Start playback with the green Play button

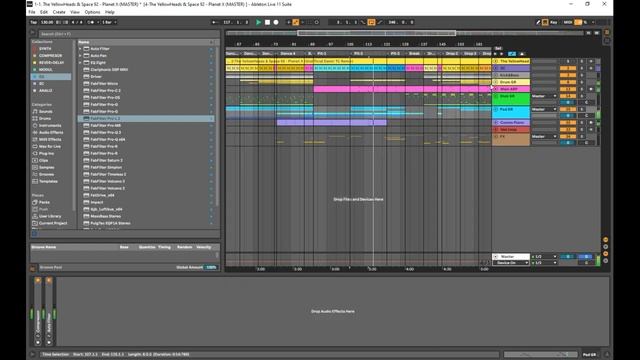click(258, 22)
